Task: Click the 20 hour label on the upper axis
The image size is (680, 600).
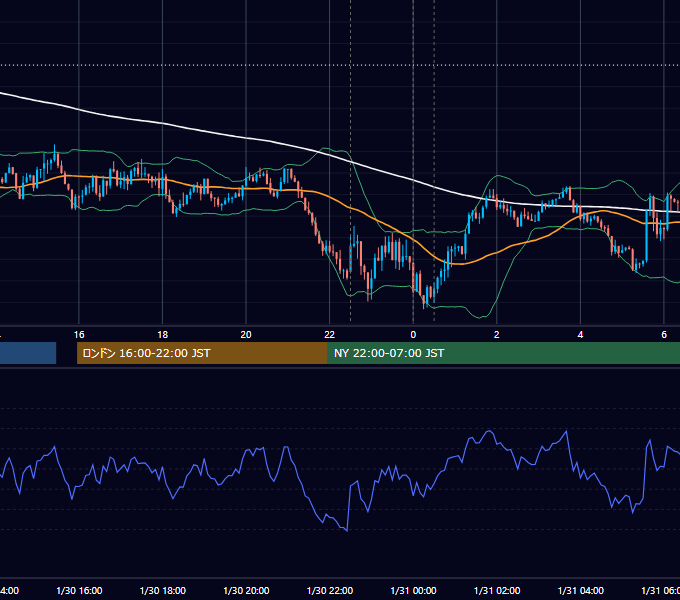Action: [x=246, y=335]
